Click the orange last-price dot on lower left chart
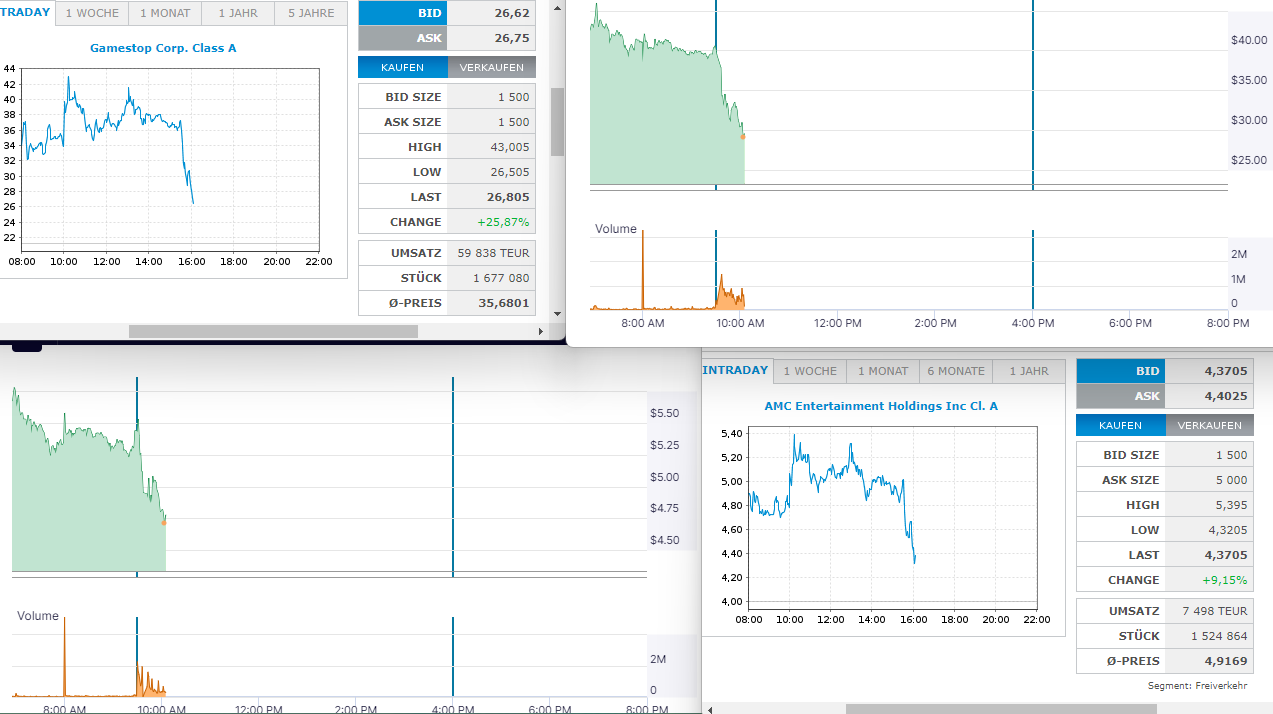The image size is (1273, 714). tap(164, 522)
